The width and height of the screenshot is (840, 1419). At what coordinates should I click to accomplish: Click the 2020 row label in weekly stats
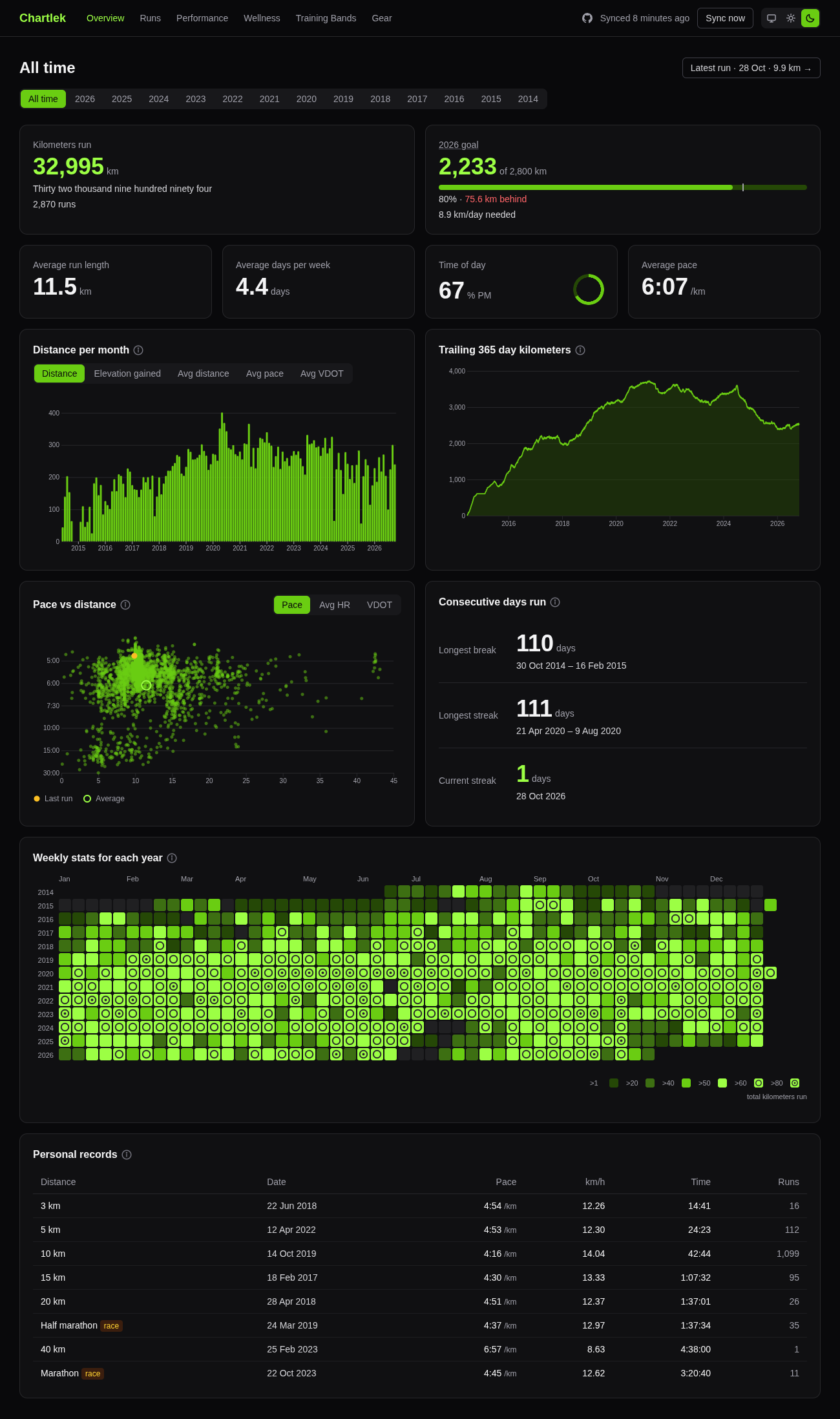click(45, 974)
